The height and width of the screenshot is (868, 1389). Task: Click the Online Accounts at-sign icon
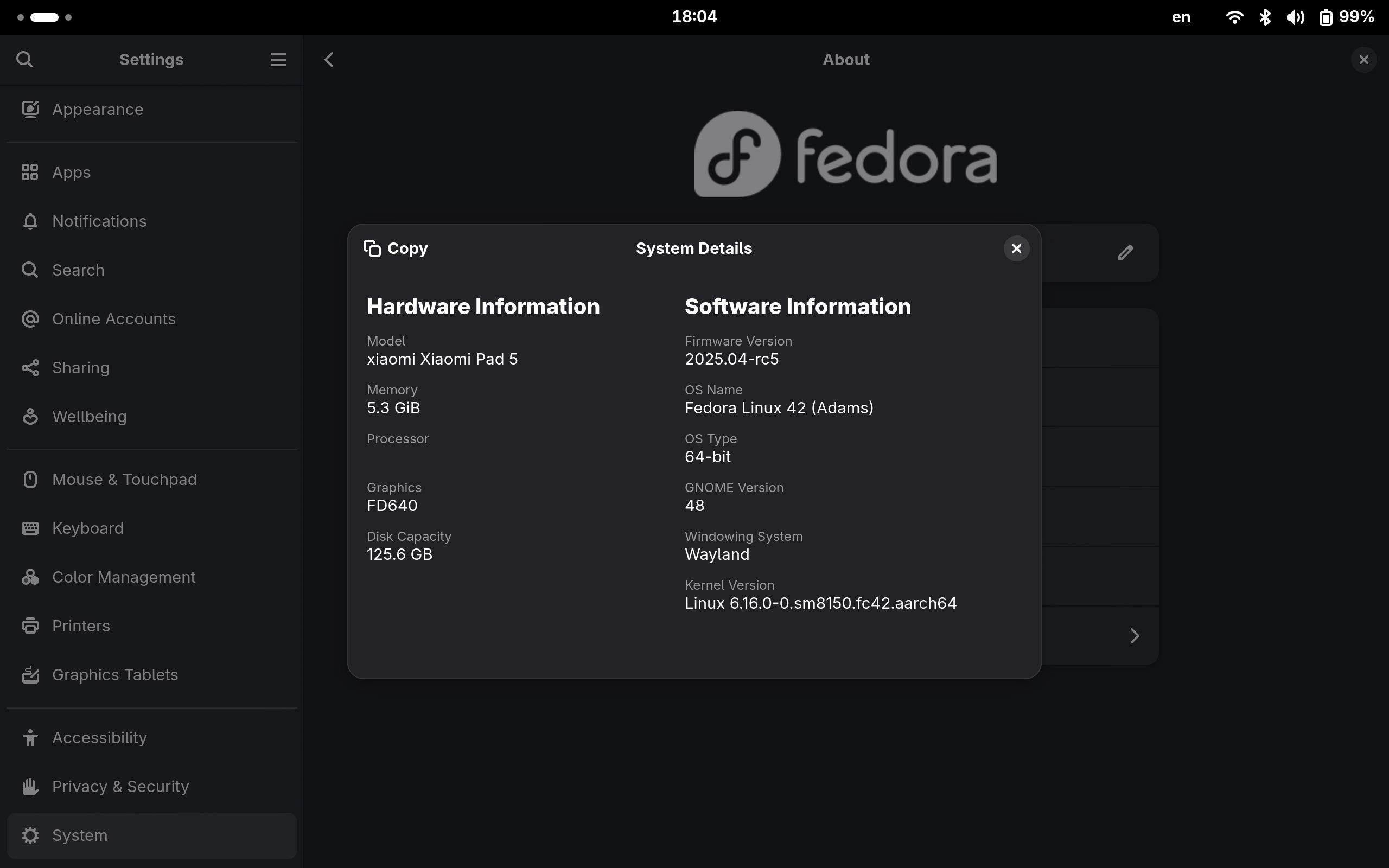[x=30, y=318]
